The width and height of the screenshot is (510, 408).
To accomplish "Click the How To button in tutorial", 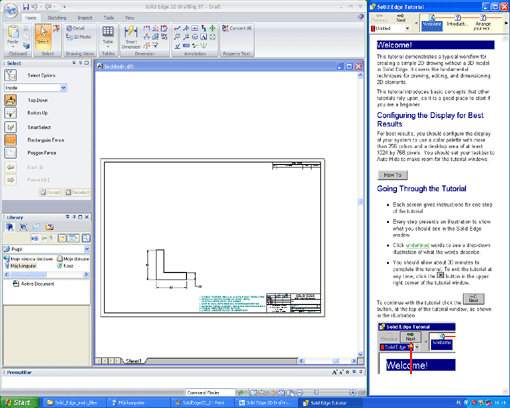I will (392, 175).
